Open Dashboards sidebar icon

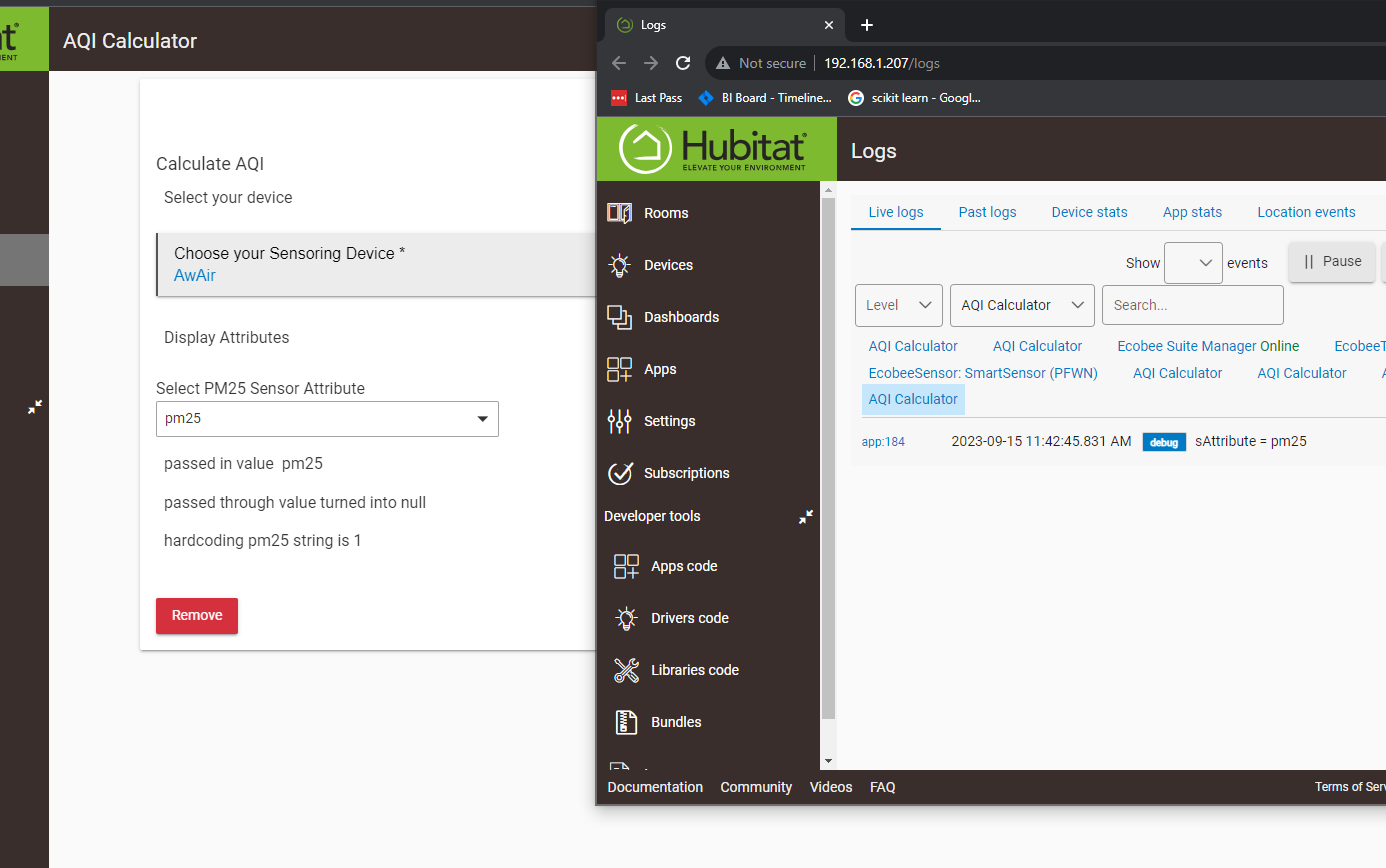(x=620, y=317)
